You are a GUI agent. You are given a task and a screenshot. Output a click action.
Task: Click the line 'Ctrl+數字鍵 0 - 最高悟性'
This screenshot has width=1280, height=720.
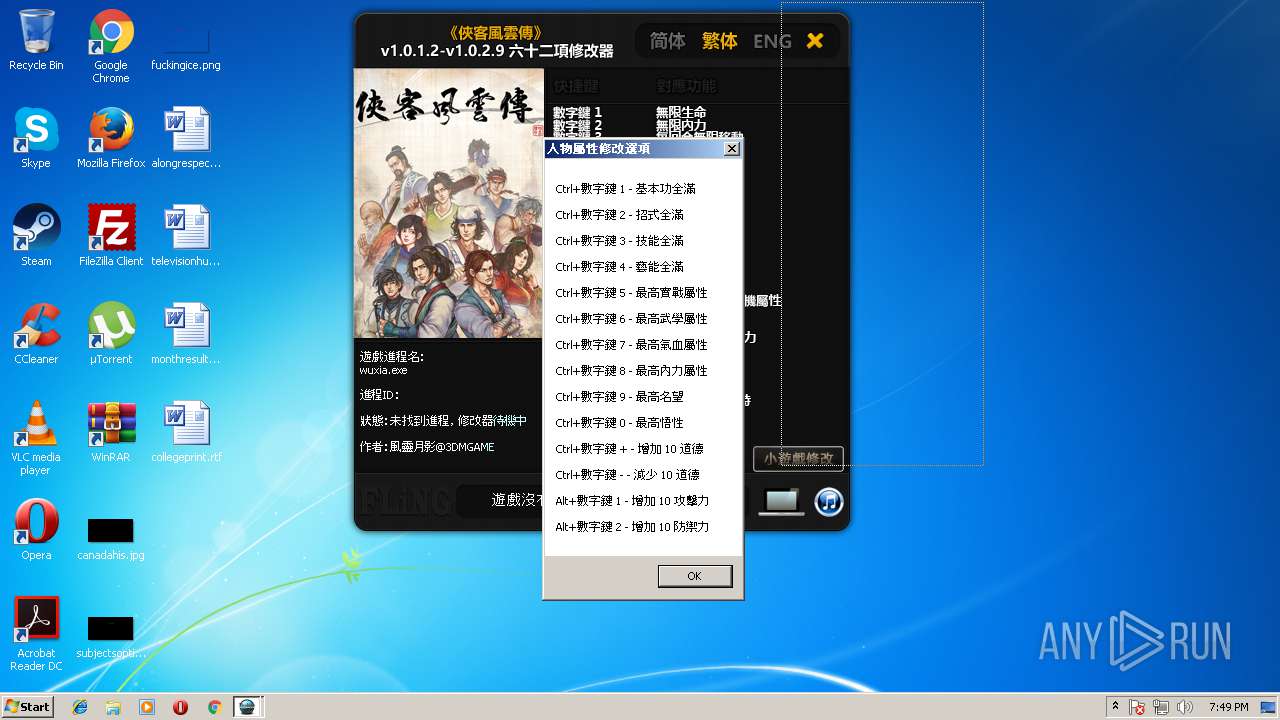pos(619,423)
